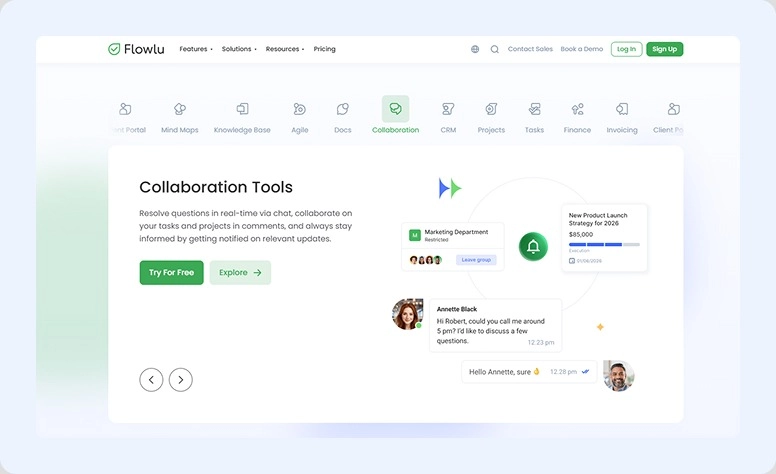This screenshot has width=776, height=474.
Task: Open the Book a Demo link
Action: click(582, 49)
